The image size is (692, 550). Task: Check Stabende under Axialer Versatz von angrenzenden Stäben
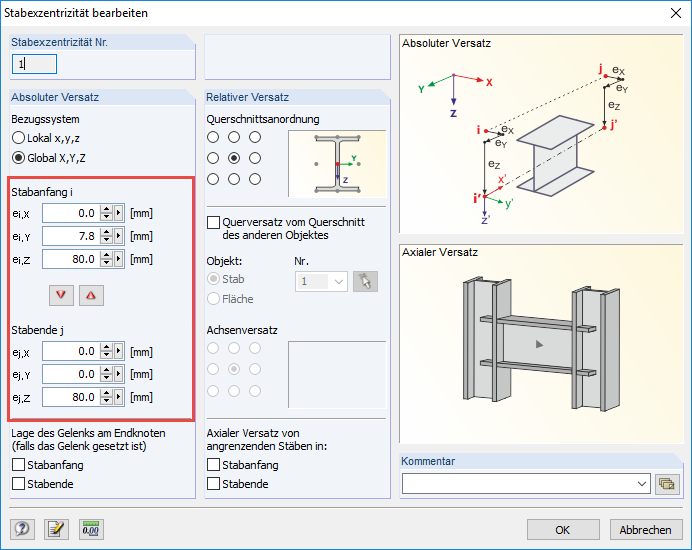point(214,484)
